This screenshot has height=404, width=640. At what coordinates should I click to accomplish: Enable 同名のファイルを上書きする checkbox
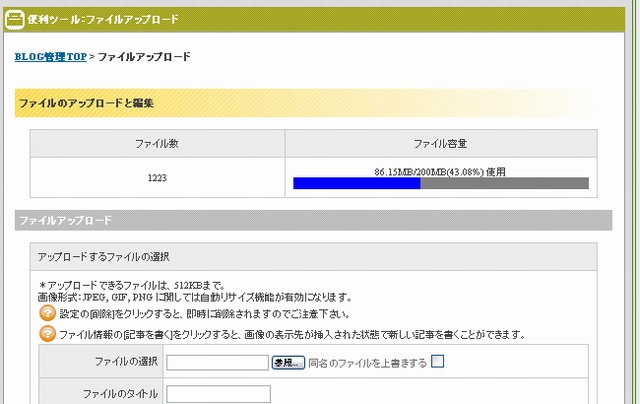[x=438, y=362]
